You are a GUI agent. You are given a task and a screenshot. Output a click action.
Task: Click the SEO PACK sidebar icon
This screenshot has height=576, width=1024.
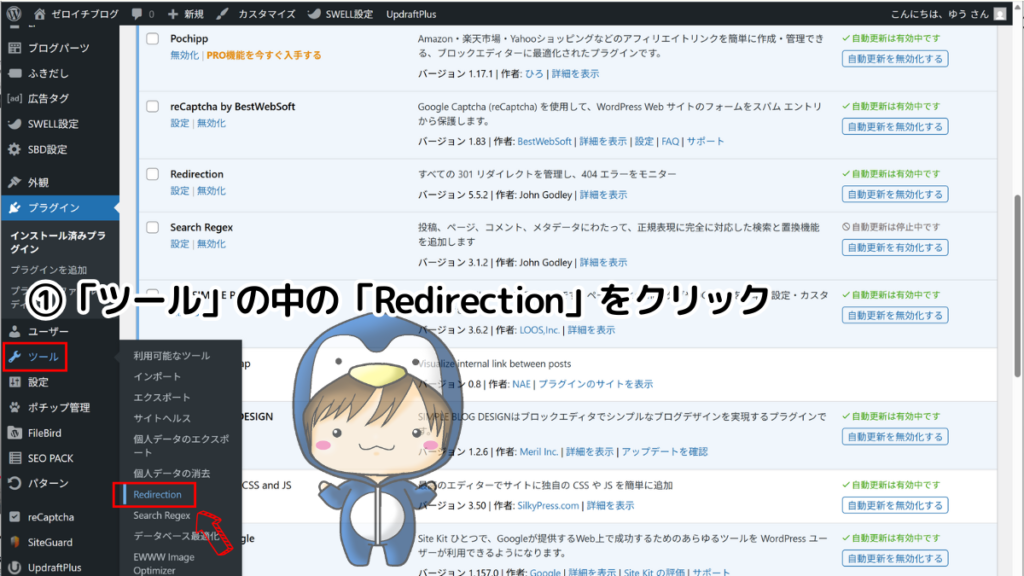pyautogui.click(x=14, y=458)
